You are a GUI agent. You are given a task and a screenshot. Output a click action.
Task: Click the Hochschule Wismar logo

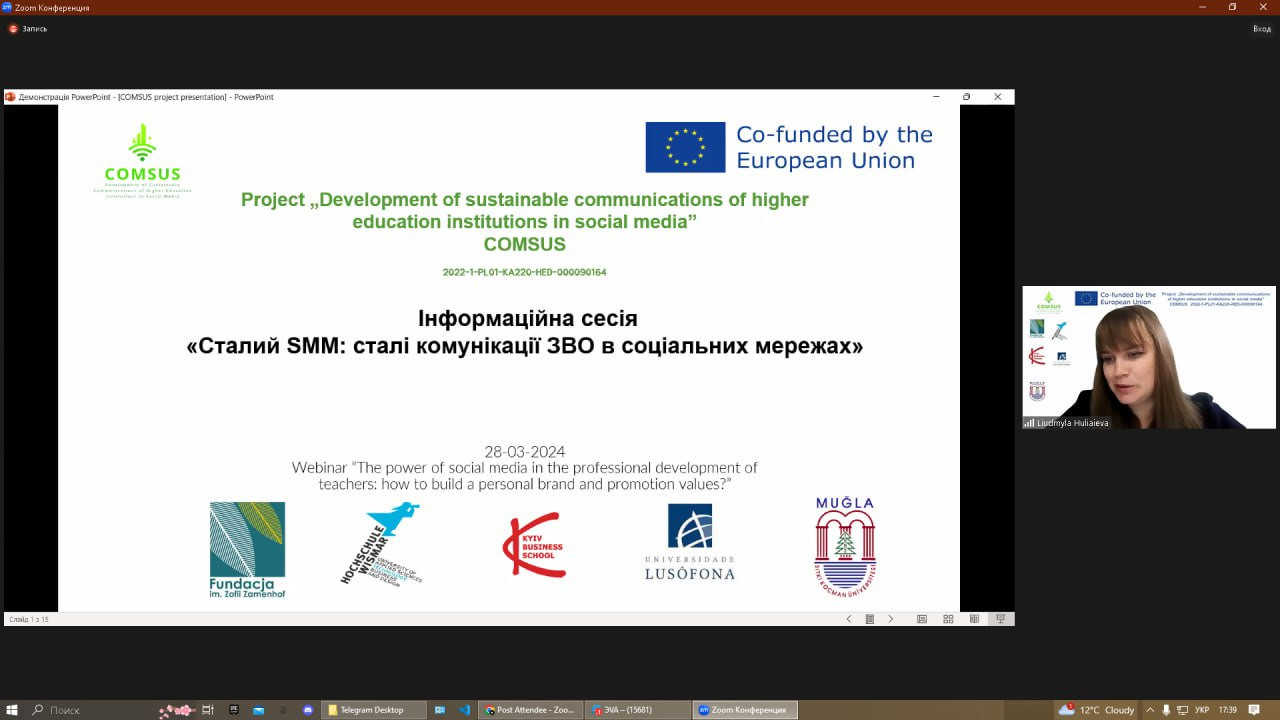point(381,544)
